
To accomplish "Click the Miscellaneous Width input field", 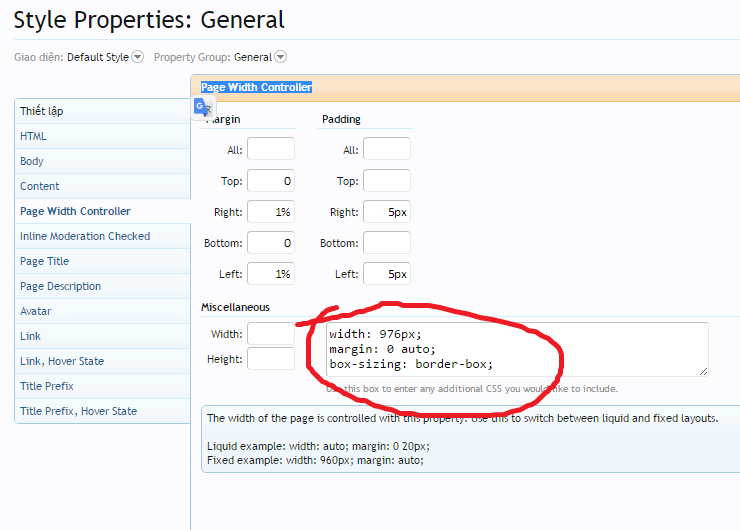I will [271, 334].
